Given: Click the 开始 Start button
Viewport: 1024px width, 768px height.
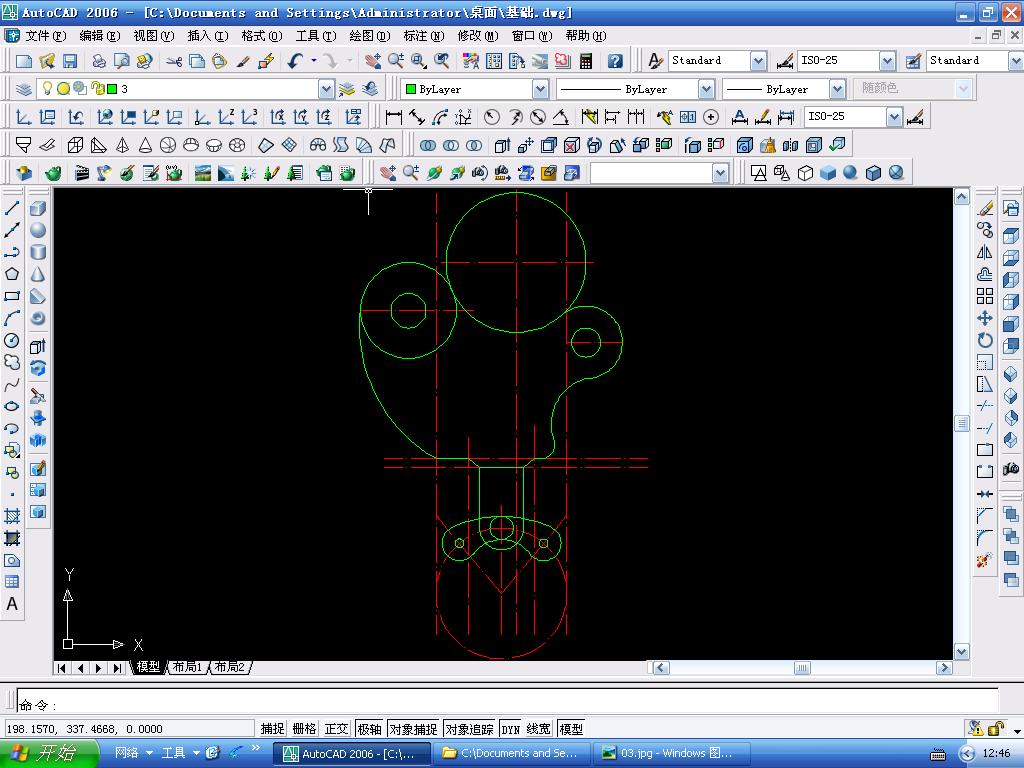Looking at the screenshot, I should (49, 753).
